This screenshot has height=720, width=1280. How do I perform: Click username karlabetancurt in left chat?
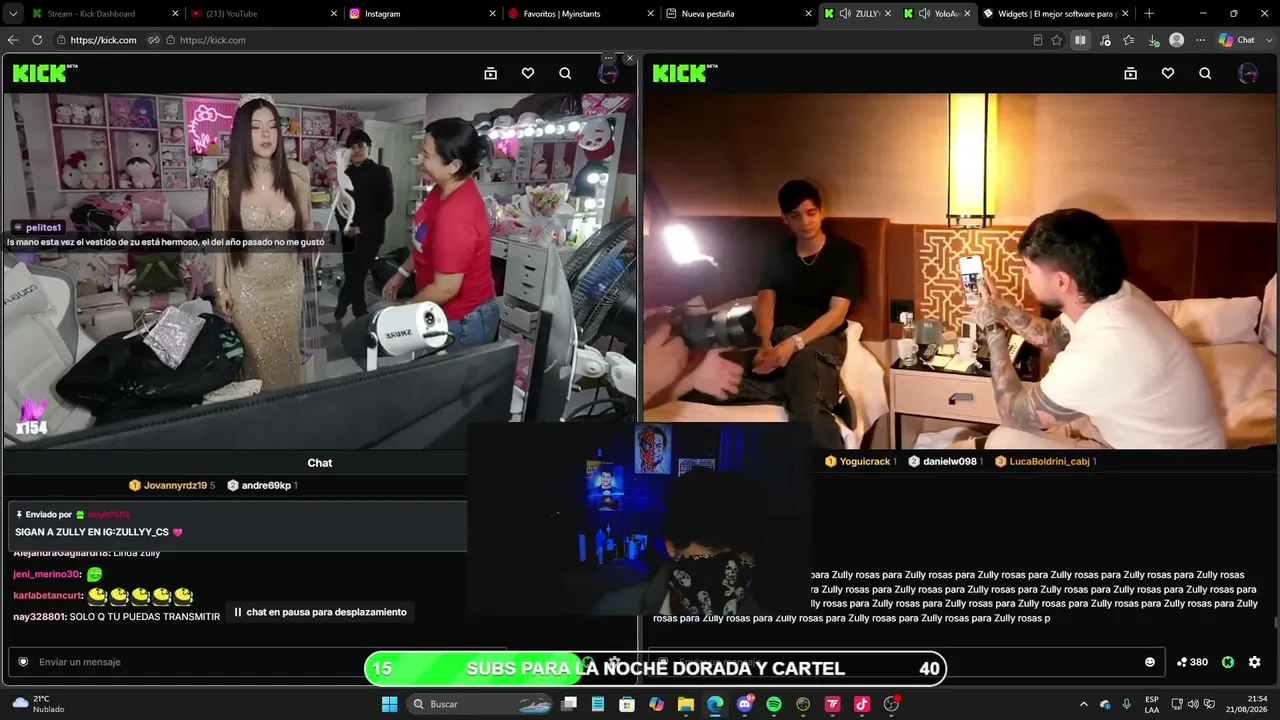48,596
